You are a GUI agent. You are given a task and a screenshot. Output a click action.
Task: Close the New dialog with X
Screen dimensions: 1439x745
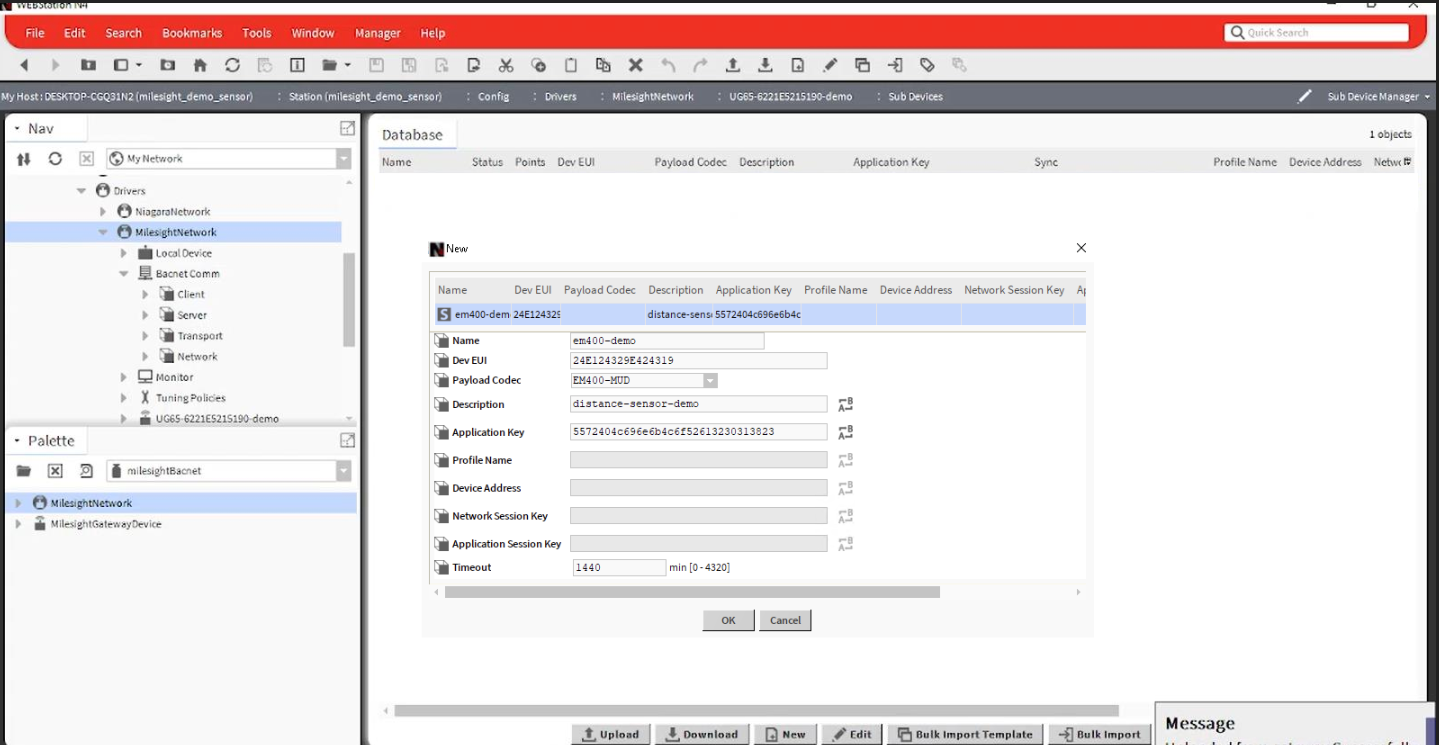pos(1081,248)
